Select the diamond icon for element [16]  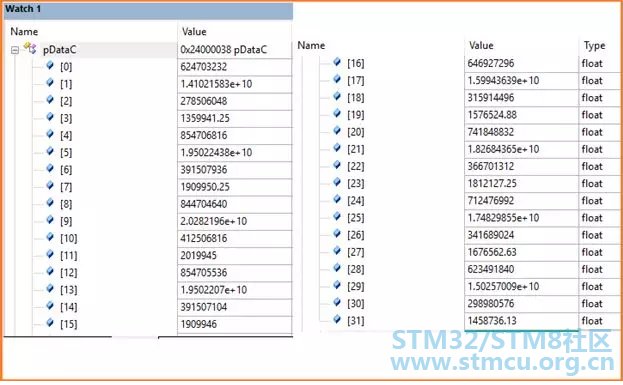337,62
